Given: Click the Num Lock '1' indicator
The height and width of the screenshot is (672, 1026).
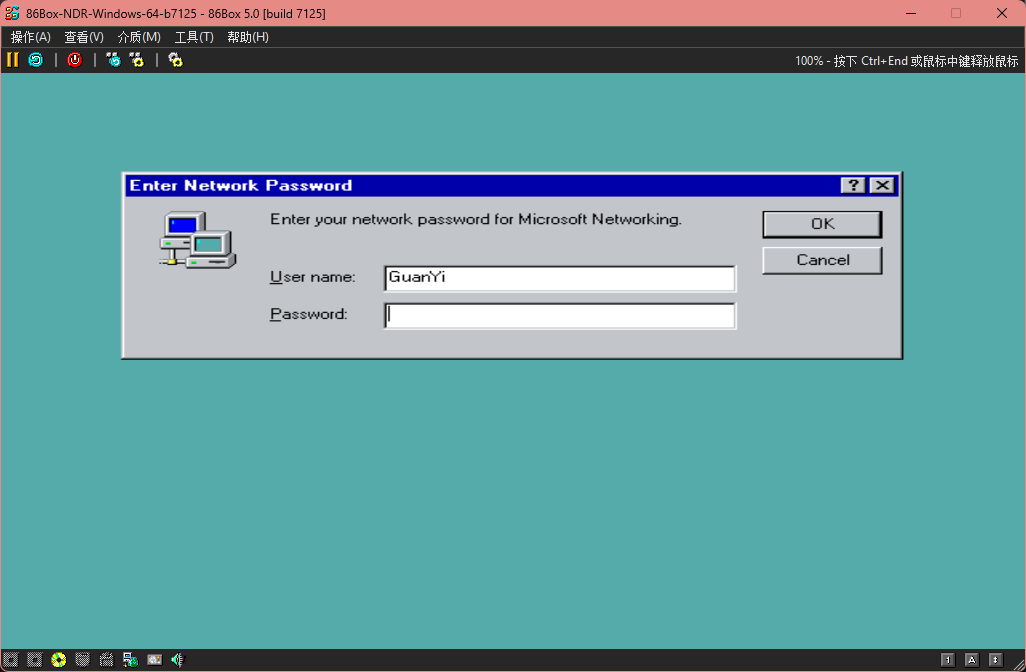Looking at the screenshot, I should [947, 660].
